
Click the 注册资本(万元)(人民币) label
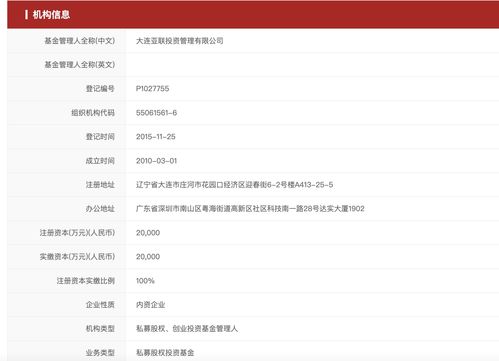[x=77, y=233]
